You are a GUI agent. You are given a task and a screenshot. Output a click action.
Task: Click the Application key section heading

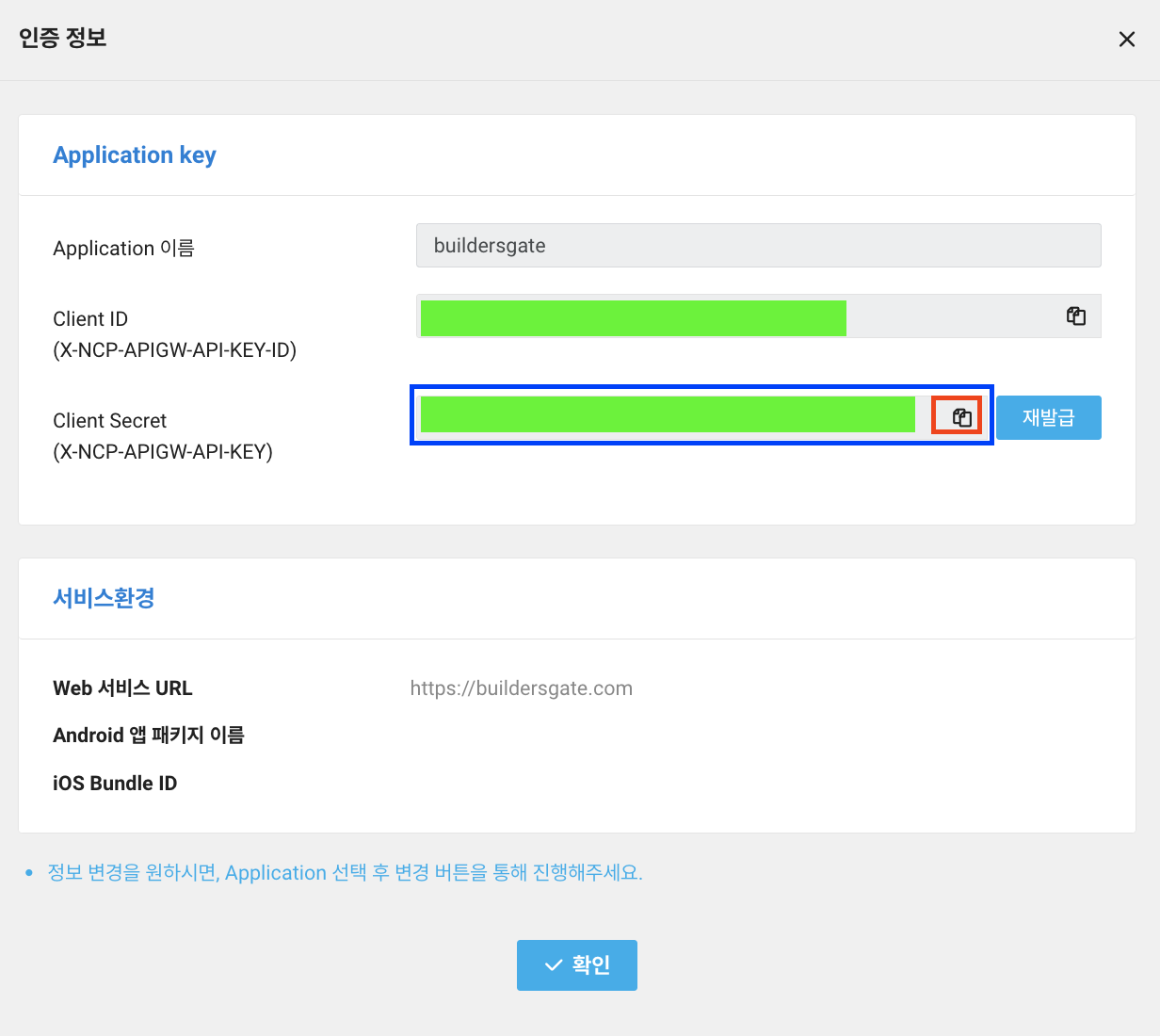click(x=135, y=155)
